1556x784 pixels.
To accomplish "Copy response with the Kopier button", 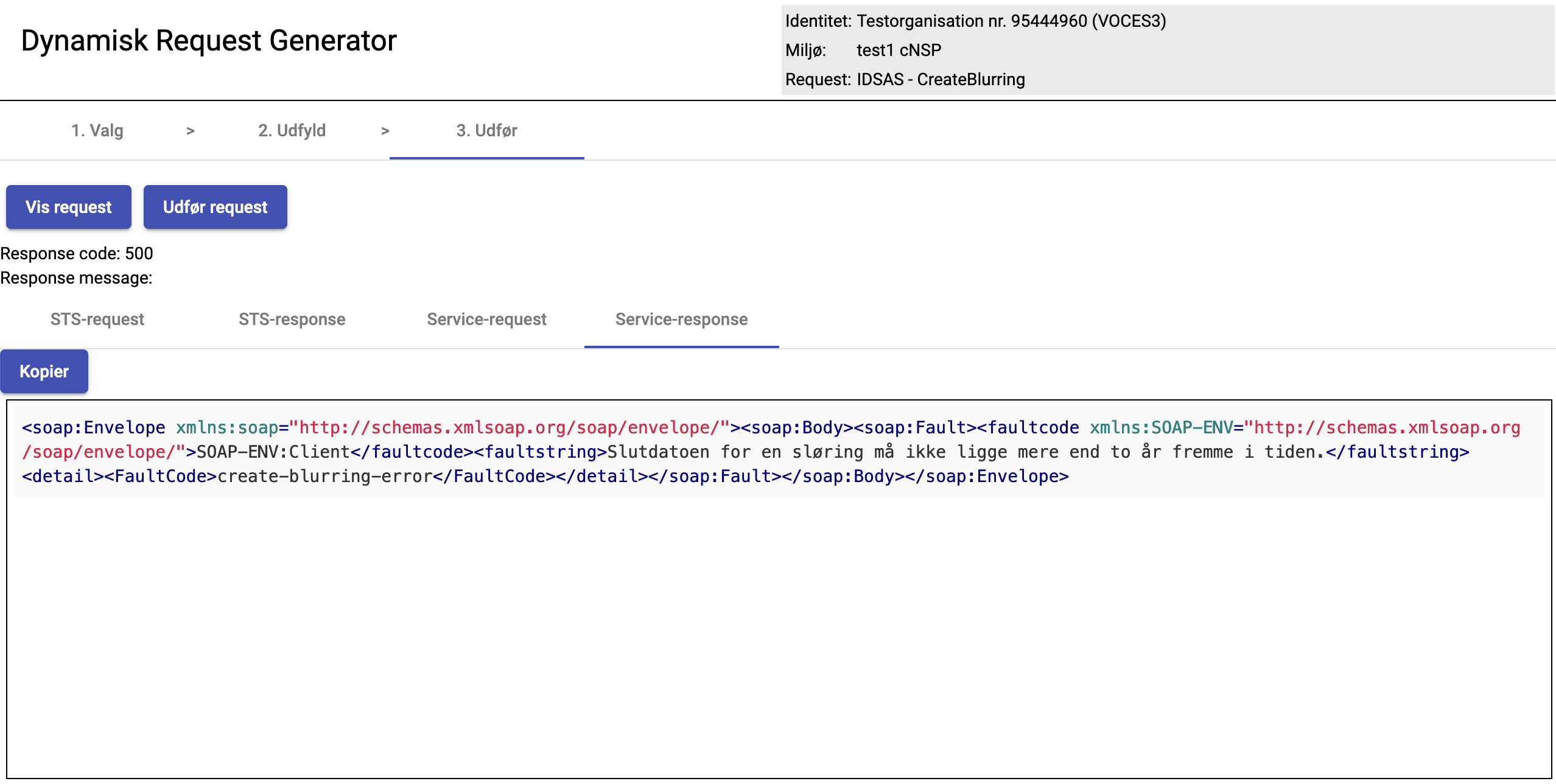I will 44,371.
